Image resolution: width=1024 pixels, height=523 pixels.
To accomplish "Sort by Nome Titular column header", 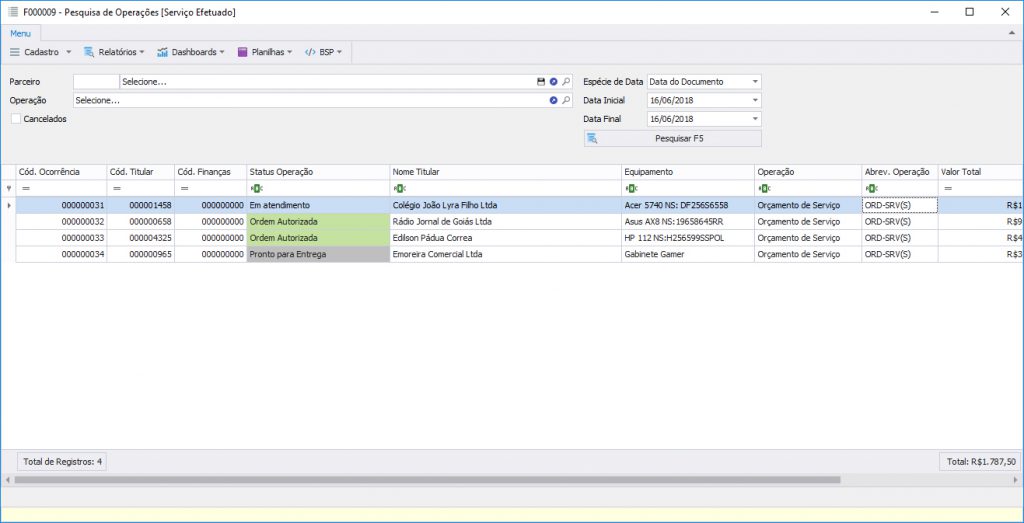I will point(505,172).
